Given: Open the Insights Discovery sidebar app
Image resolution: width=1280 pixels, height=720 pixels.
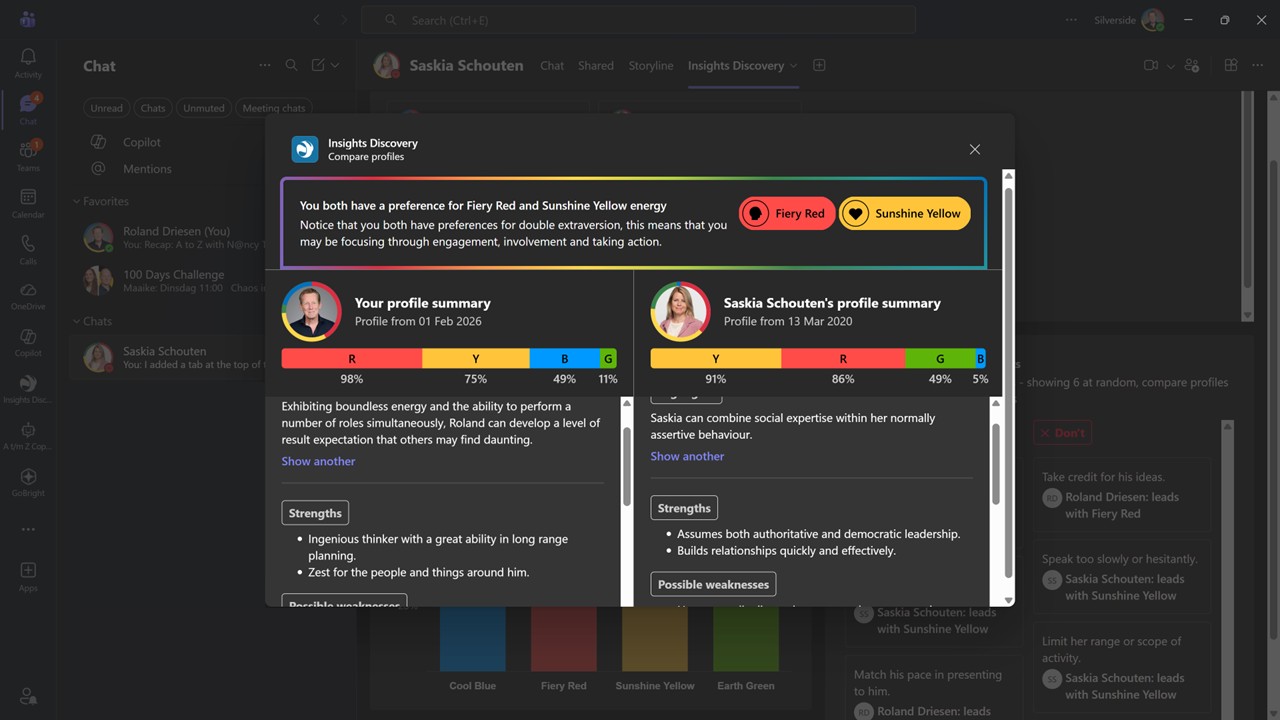Looking at the screenshot, I should click(28, 388).
